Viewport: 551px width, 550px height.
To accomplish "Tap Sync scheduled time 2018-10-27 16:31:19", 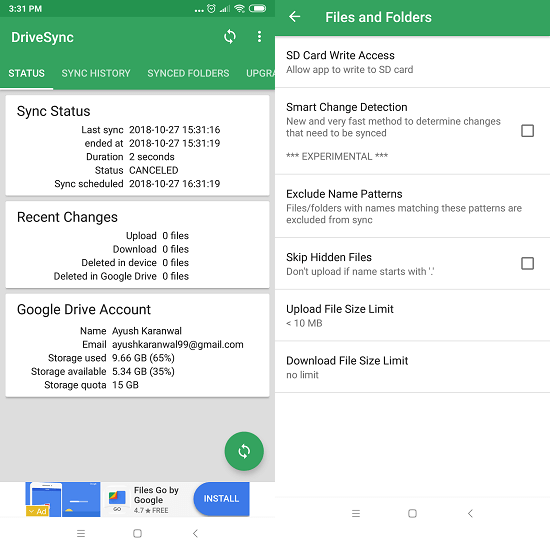I will coord(174,183).
